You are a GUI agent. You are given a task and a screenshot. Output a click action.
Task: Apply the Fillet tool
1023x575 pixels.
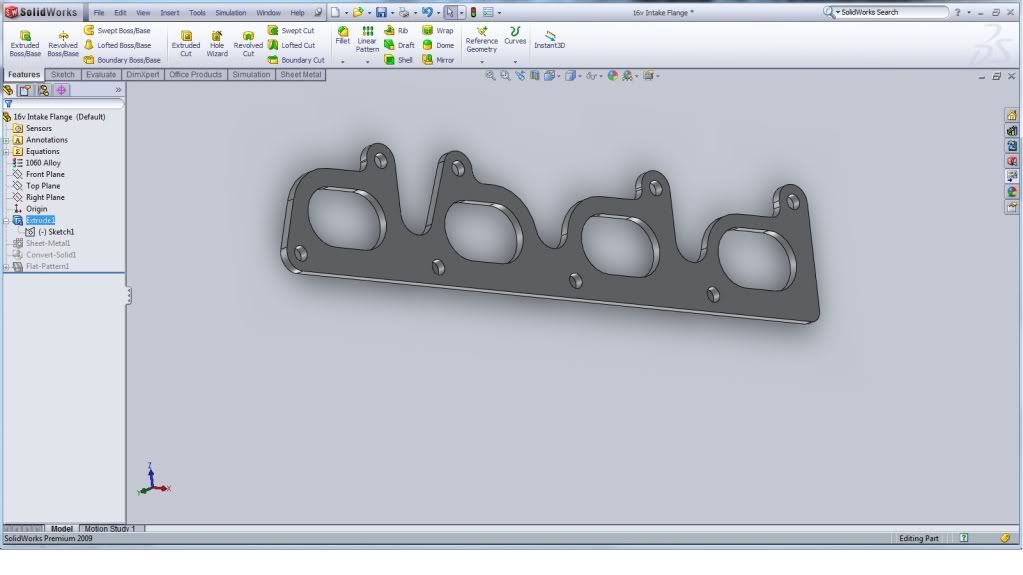click(x=343, y=35)
